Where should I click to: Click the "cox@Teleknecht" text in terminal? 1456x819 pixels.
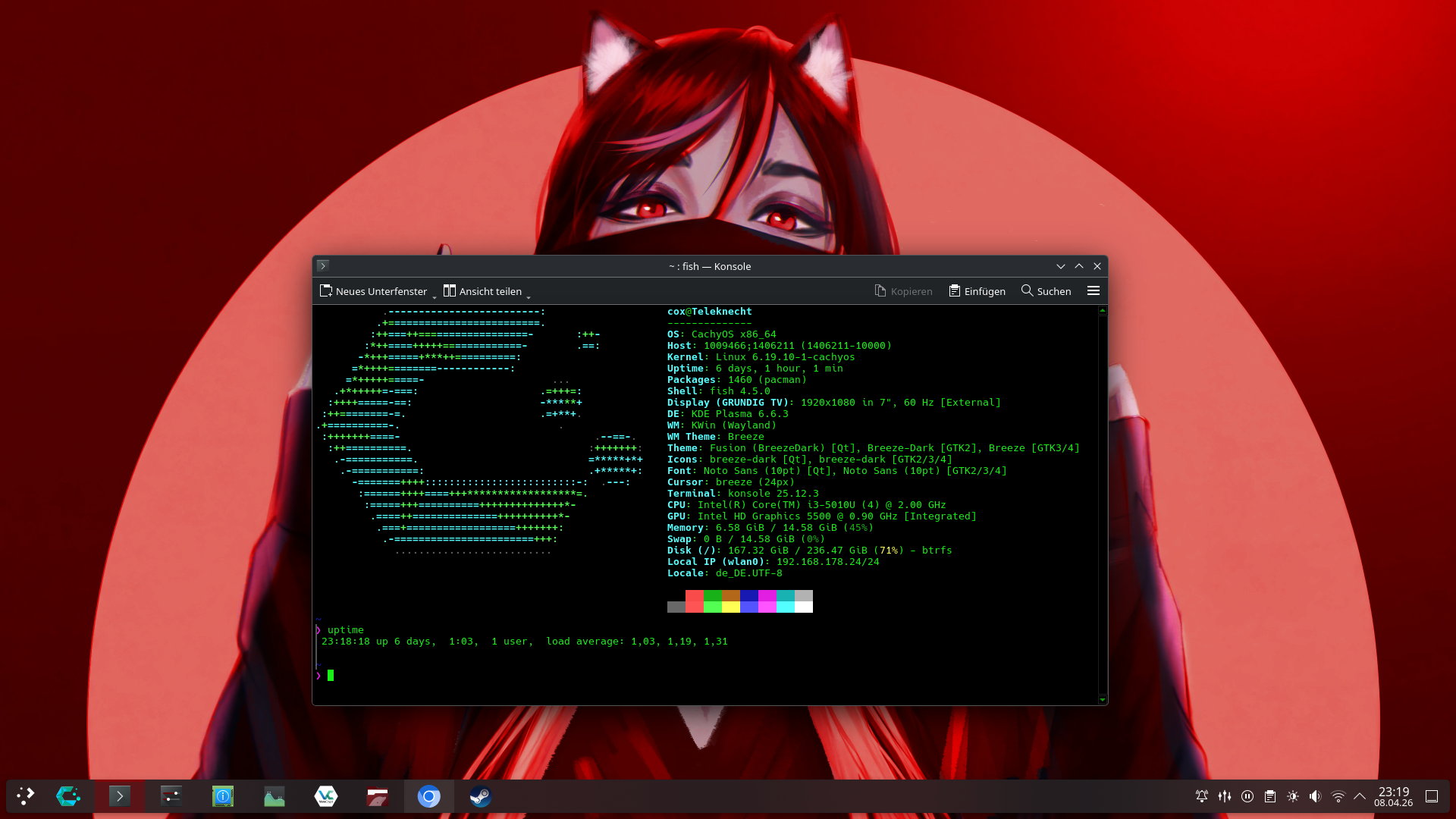(x=710, y=312)
